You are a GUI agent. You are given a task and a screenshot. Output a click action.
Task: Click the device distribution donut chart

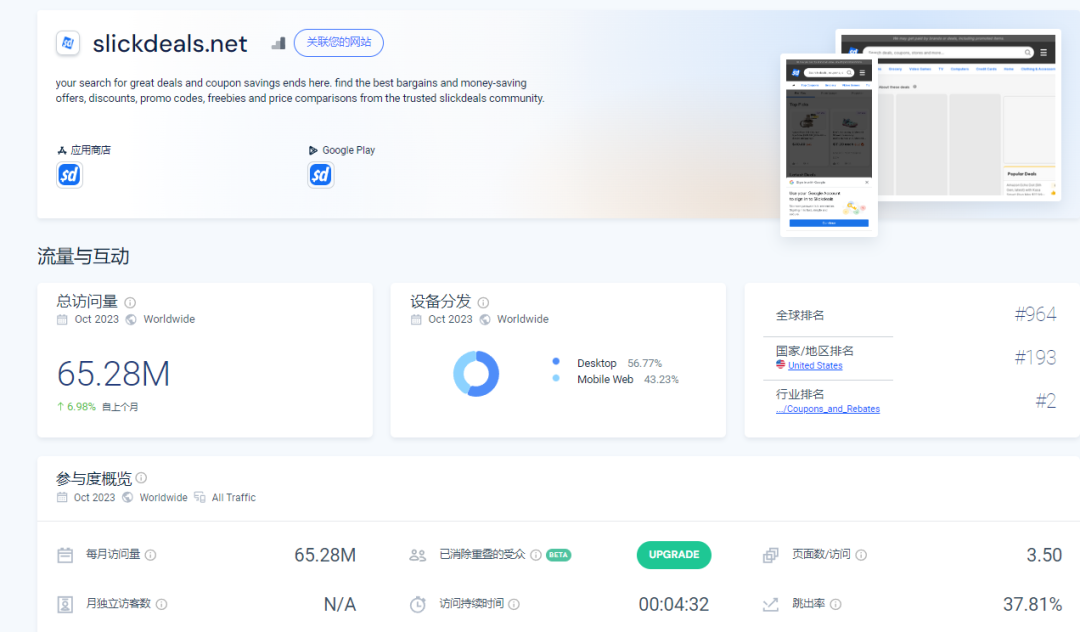coord(476,374)
